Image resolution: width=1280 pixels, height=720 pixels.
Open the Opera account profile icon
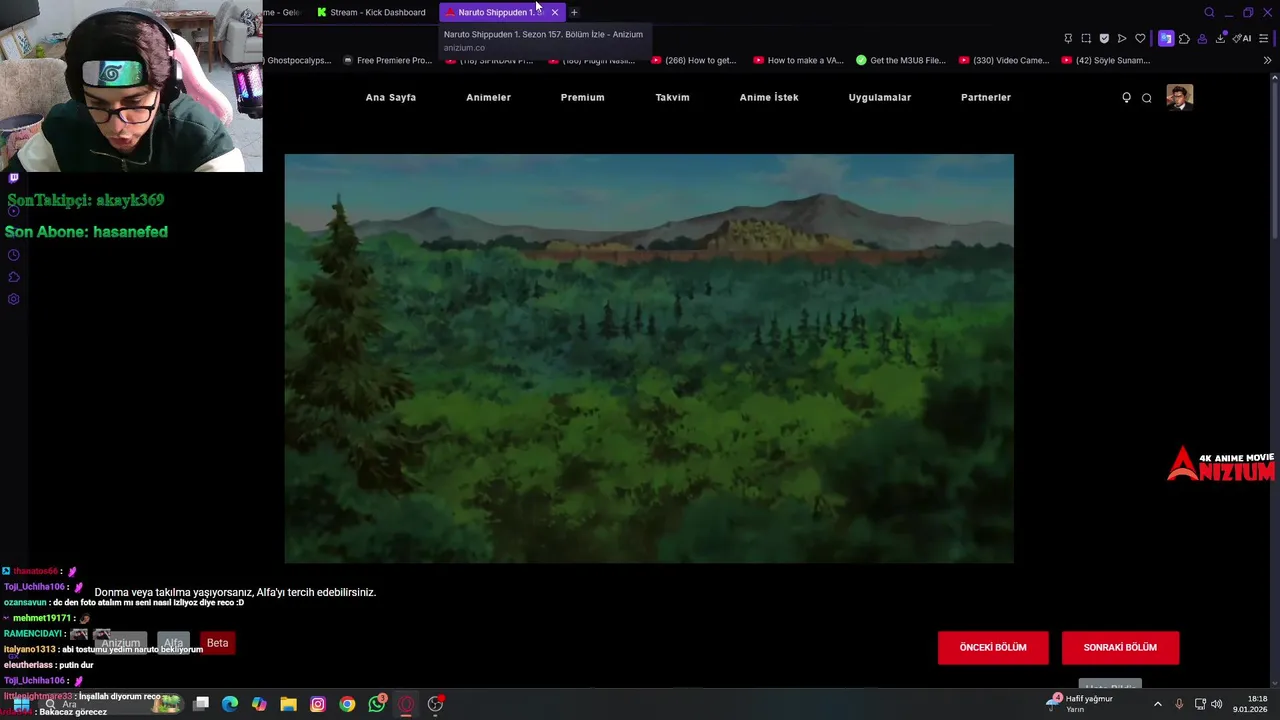click(x=1202, y=39)
